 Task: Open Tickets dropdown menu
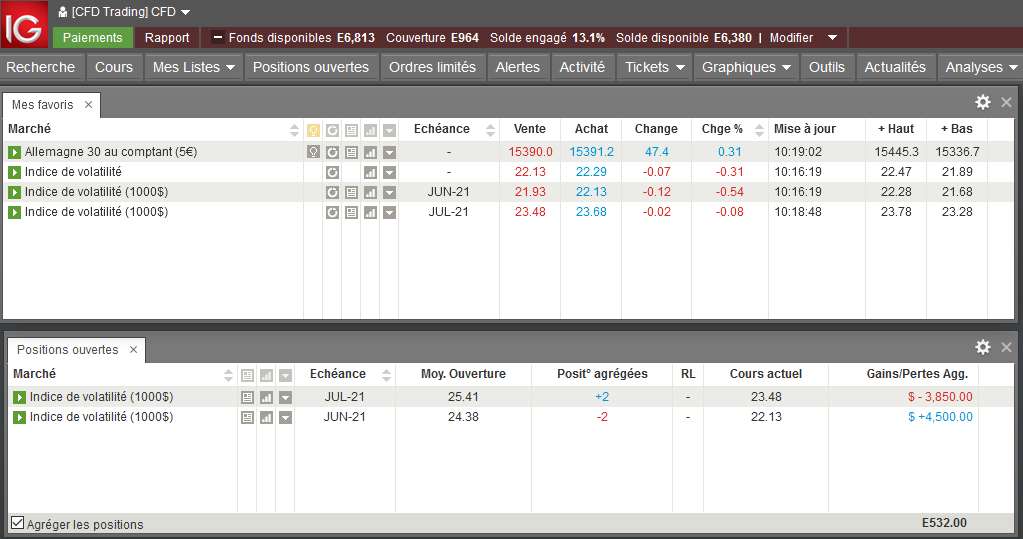654,67
